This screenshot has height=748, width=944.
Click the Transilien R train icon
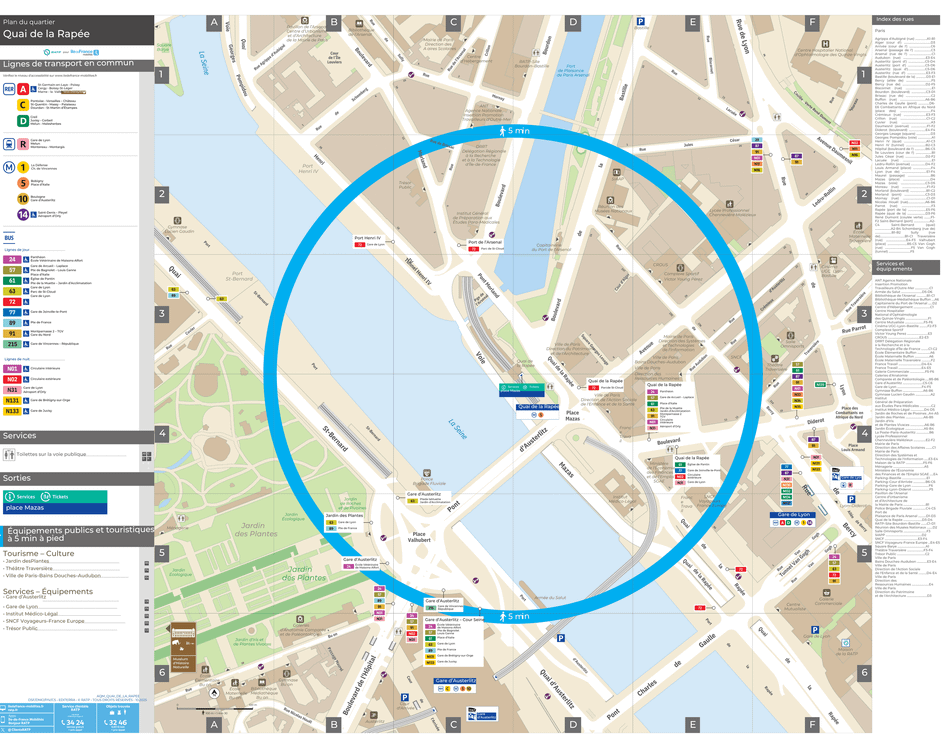[21, 144]
